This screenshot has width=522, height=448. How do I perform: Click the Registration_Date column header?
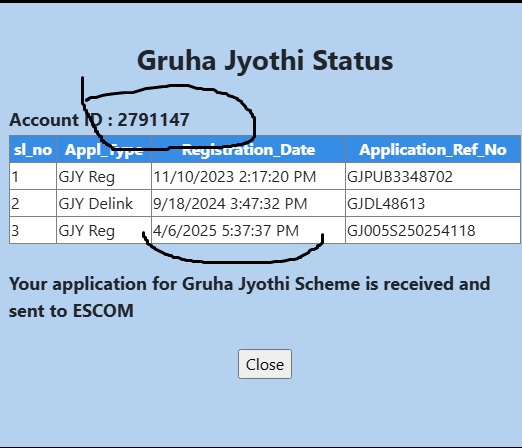pyautogui.click(x=248, y=150)
